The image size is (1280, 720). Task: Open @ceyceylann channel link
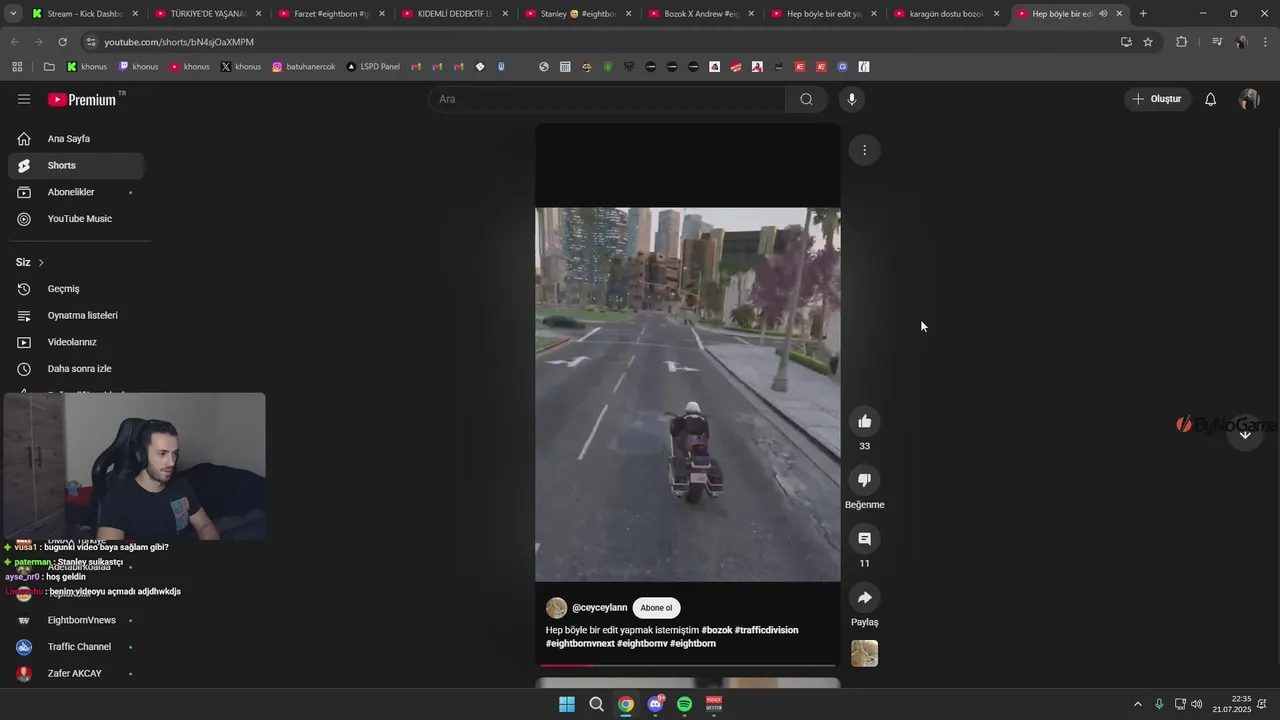click(x=599, y=608)
